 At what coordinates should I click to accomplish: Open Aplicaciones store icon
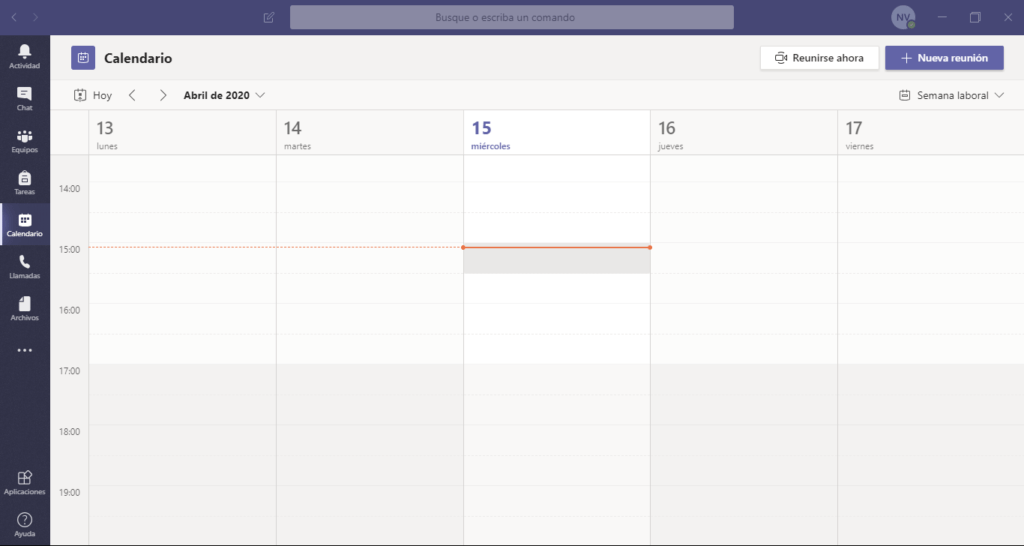pyautogui.click(x=24, y=482)
